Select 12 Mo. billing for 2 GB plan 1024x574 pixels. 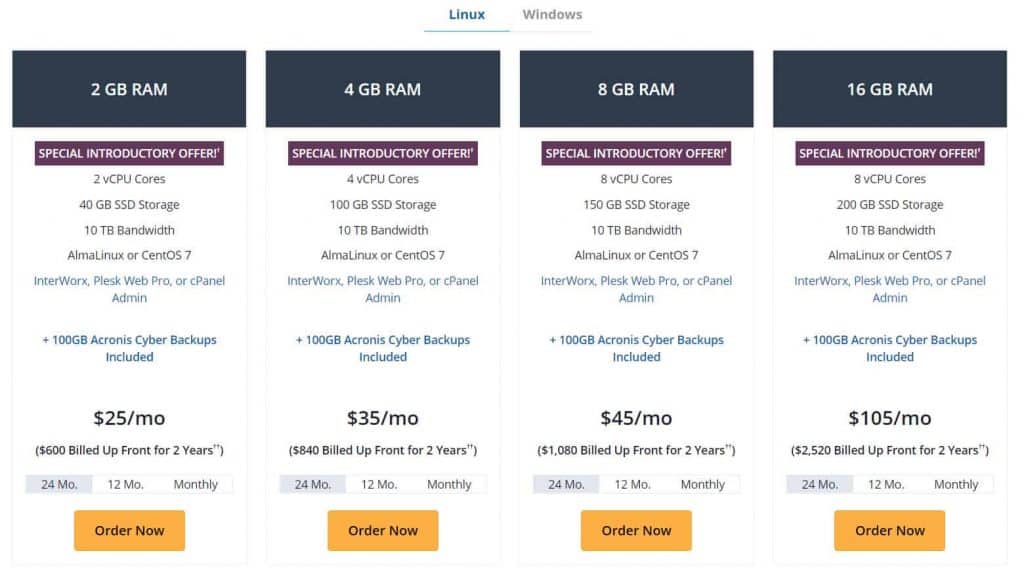click(x=126, y=484)
